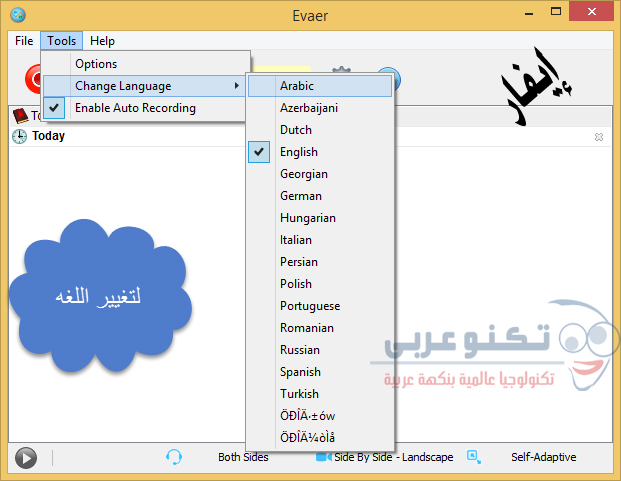Open the File menu
621x481 pixels.
click(24, 41)
